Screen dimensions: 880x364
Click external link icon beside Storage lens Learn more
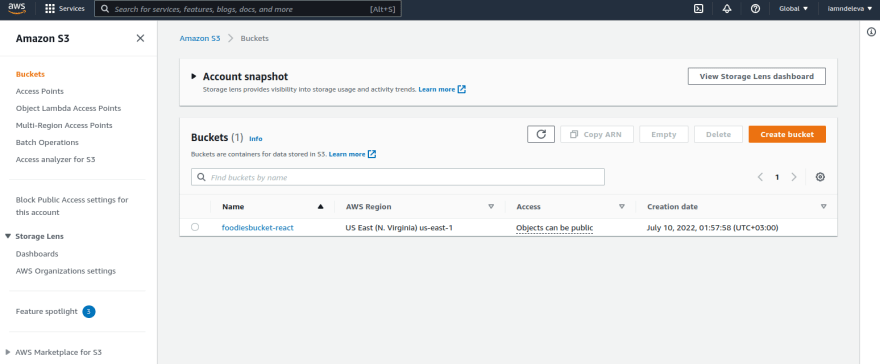462,89
